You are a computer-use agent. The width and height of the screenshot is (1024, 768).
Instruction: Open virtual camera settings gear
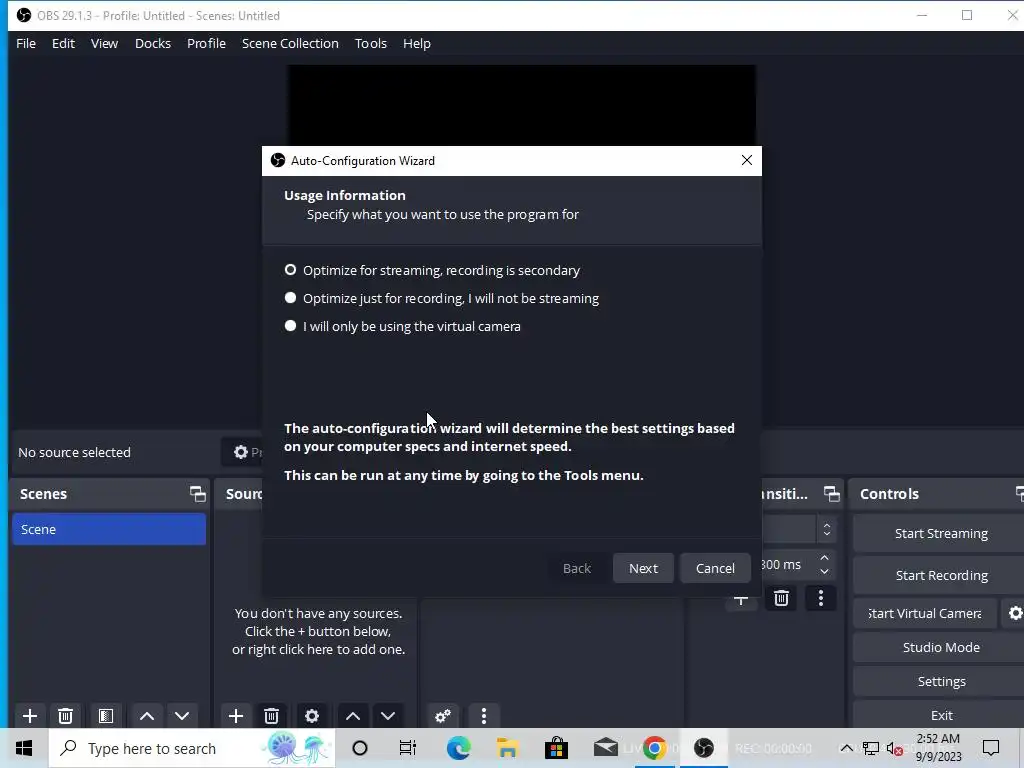[x=1014, y=613]
